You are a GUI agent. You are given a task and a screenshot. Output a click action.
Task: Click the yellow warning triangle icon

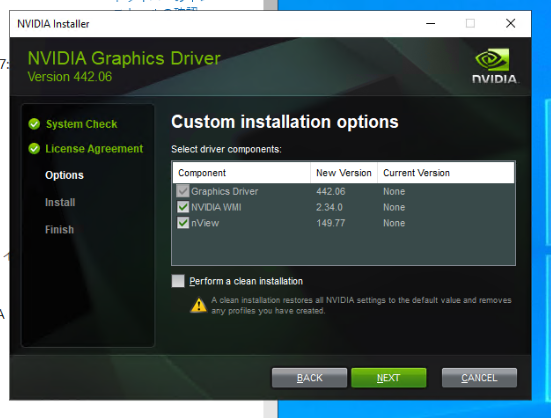[199, 305]
